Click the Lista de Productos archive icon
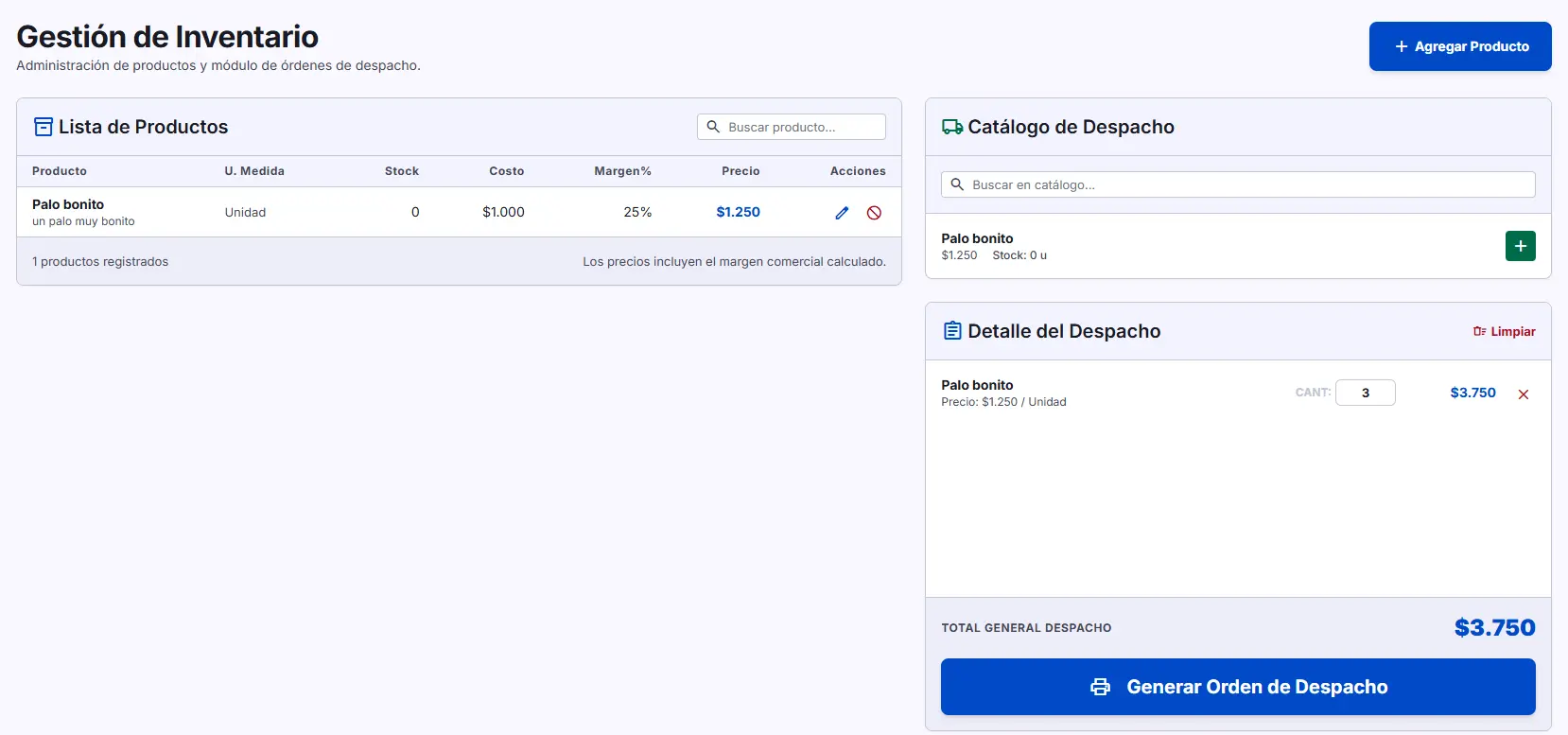The image size is (1568, 735). [44, 127]
